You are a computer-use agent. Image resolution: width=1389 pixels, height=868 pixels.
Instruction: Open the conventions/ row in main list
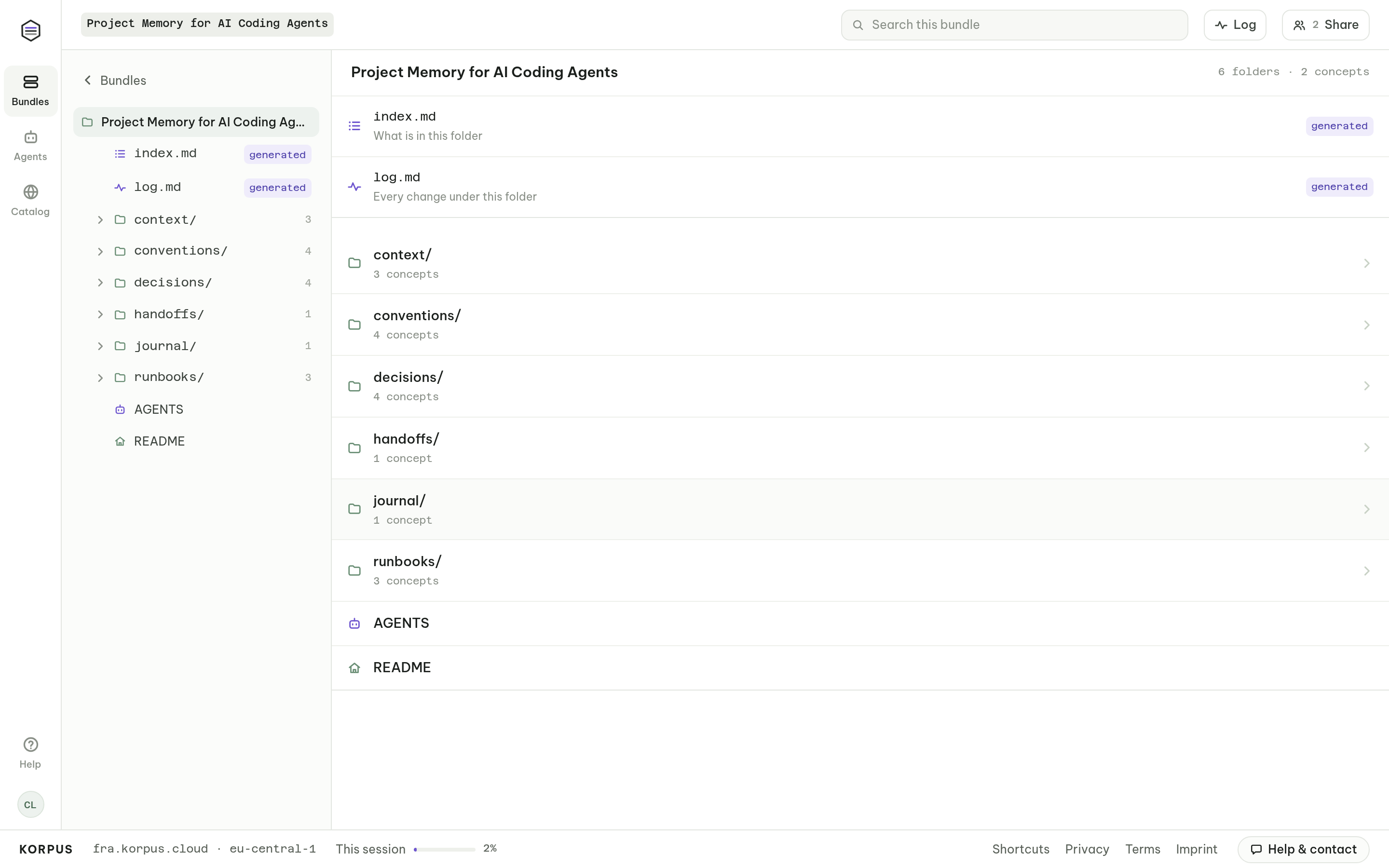860,325
